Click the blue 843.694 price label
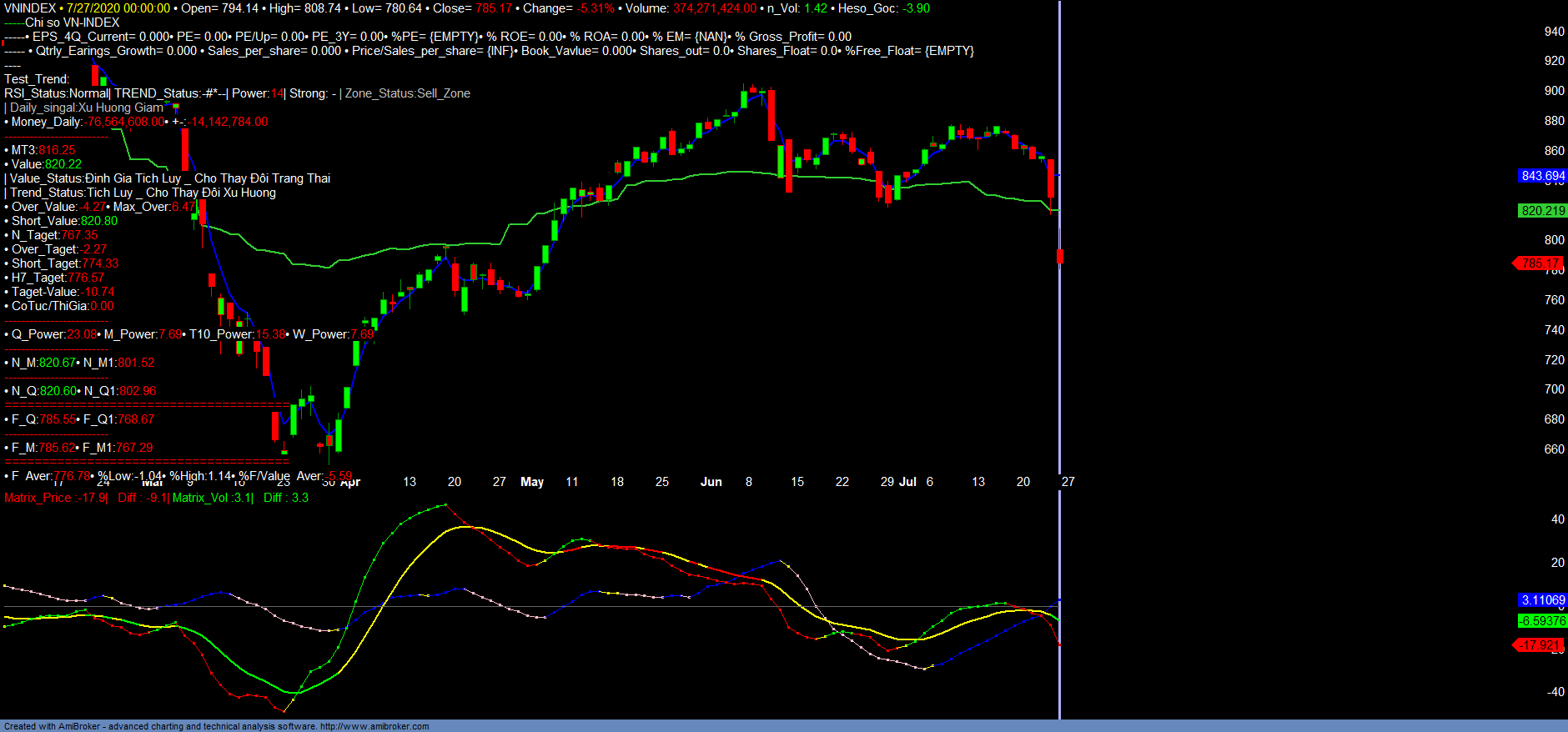The width and height of the screenshot is (1568, 732). click(x=1542, y=176)
